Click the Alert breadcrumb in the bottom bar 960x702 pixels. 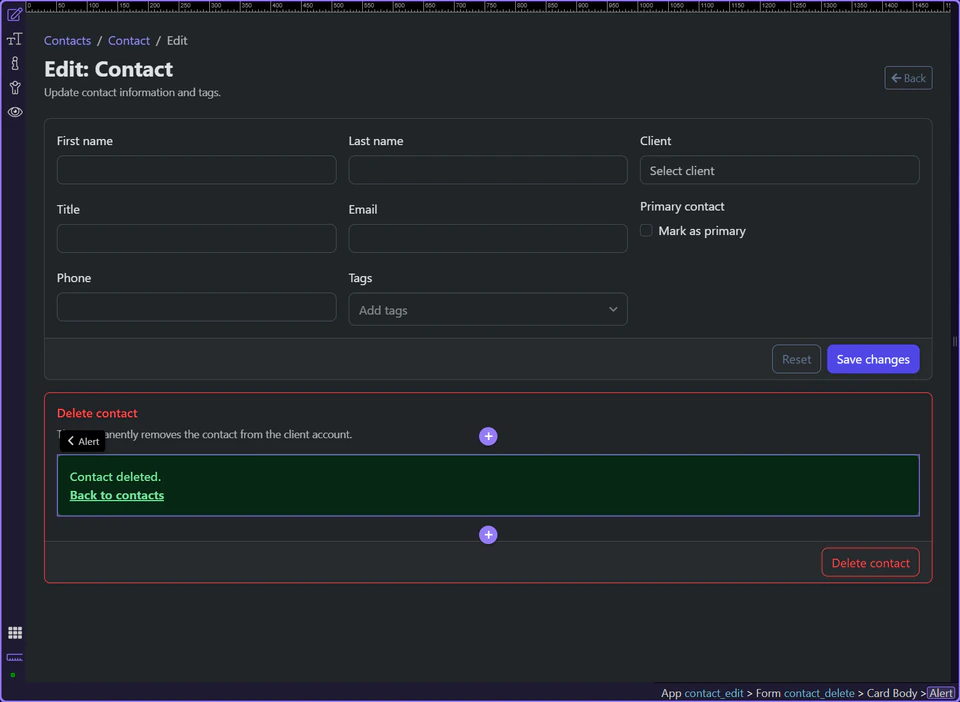940,693
